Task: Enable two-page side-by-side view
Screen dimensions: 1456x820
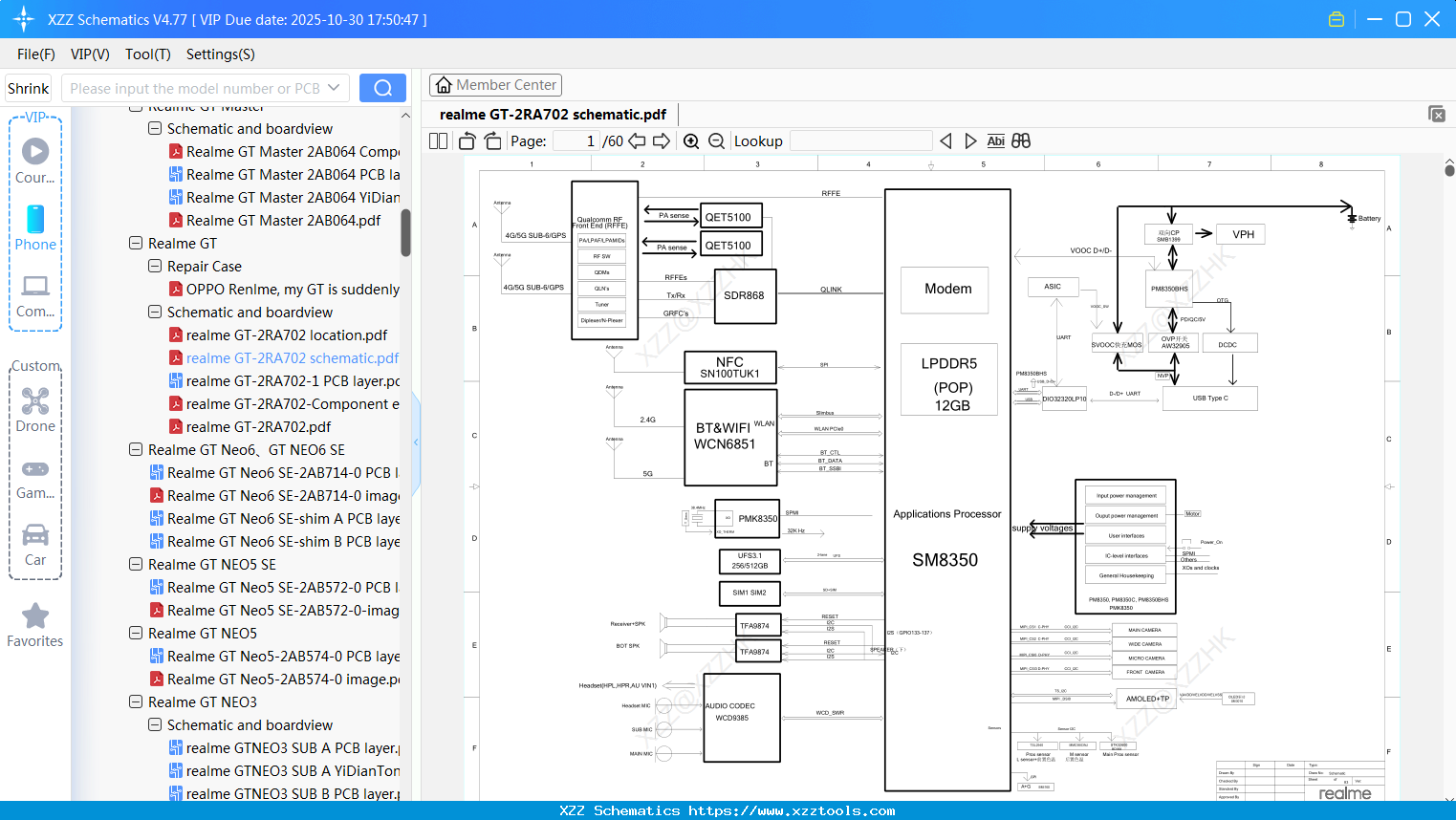Action: click(438, 140)
